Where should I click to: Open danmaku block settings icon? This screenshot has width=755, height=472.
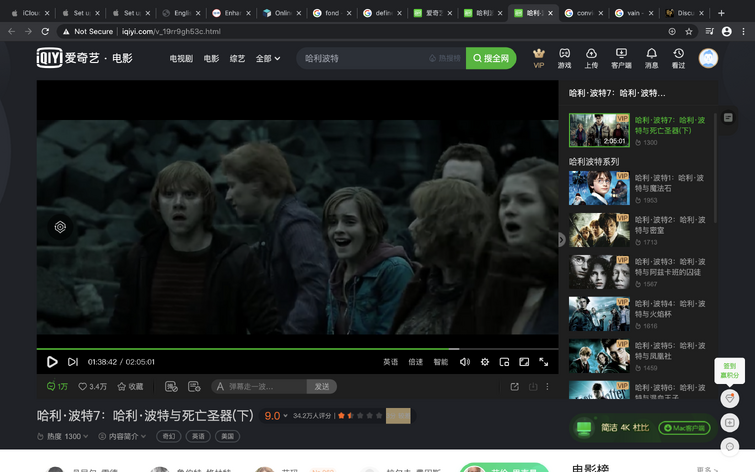[x=171, y=386]
